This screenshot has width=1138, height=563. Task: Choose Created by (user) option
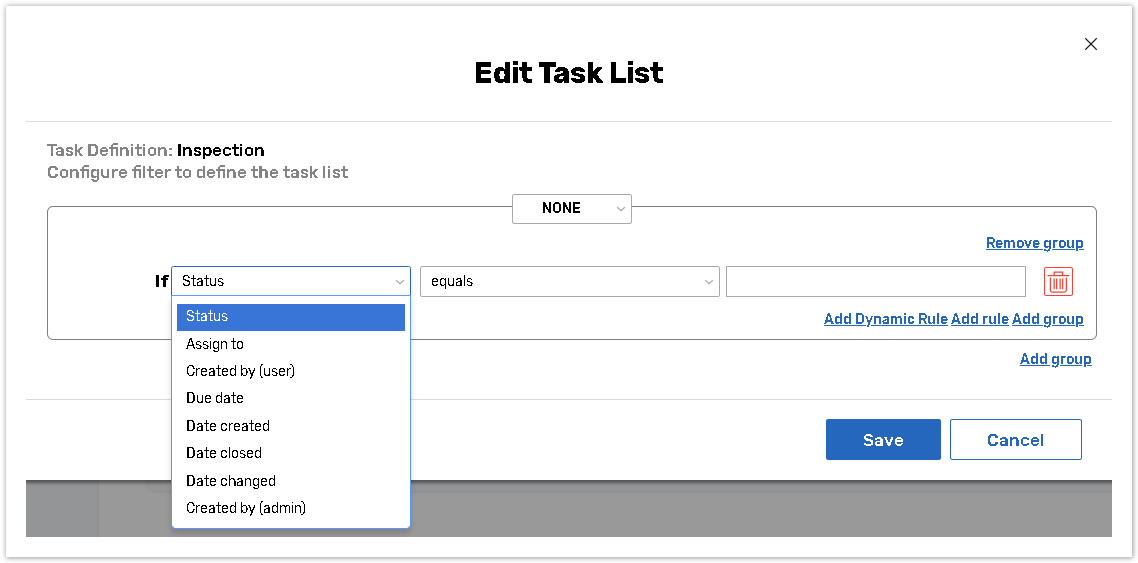[240, 371]
